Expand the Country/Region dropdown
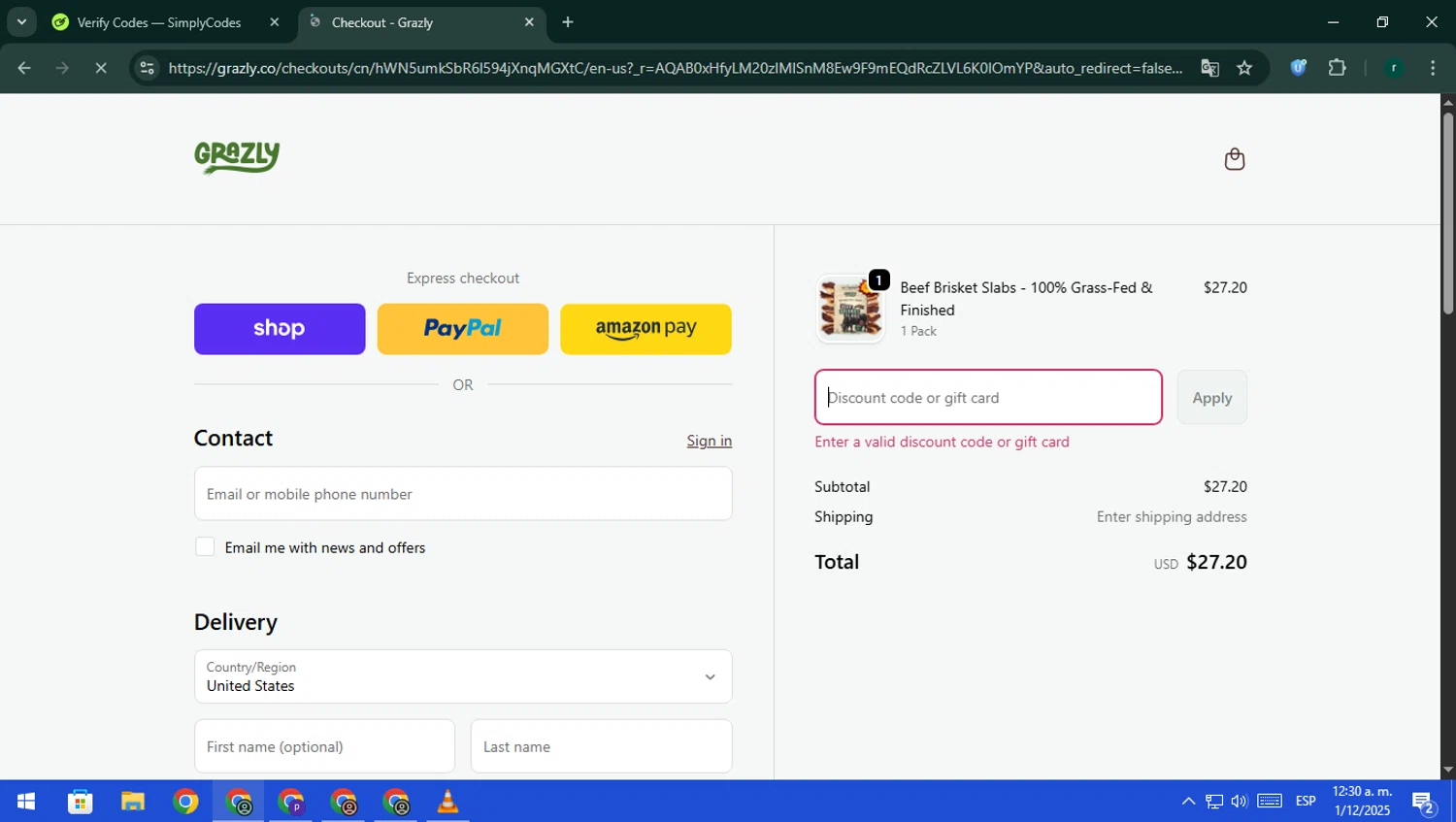 click(463, 676)
